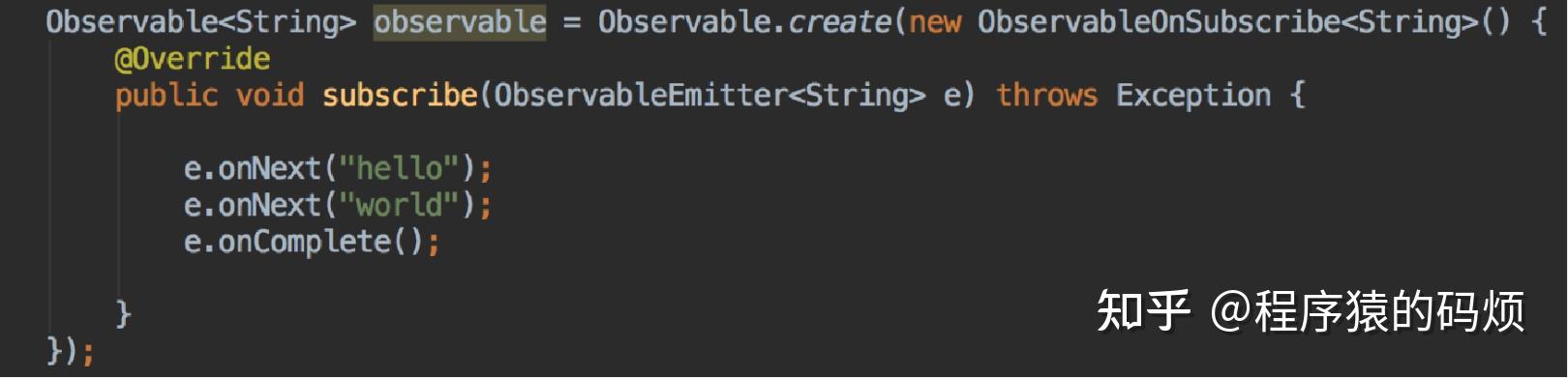Click the 知乎 @程序猿的码烦 watermark

coord(1312,311)
